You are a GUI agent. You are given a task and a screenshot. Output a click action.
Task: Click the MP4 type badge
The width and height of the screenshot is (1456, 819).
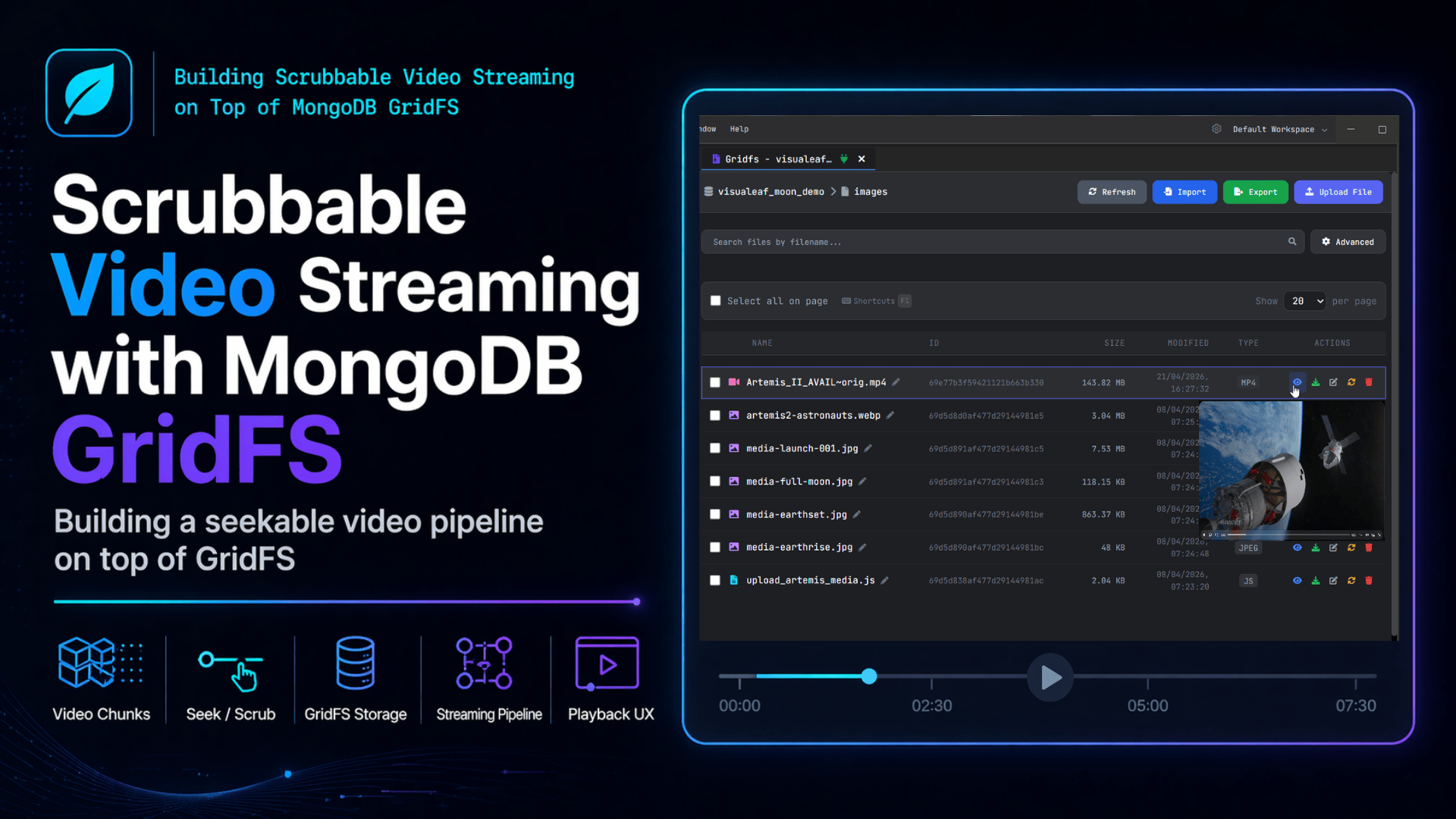coord(1248,383)
